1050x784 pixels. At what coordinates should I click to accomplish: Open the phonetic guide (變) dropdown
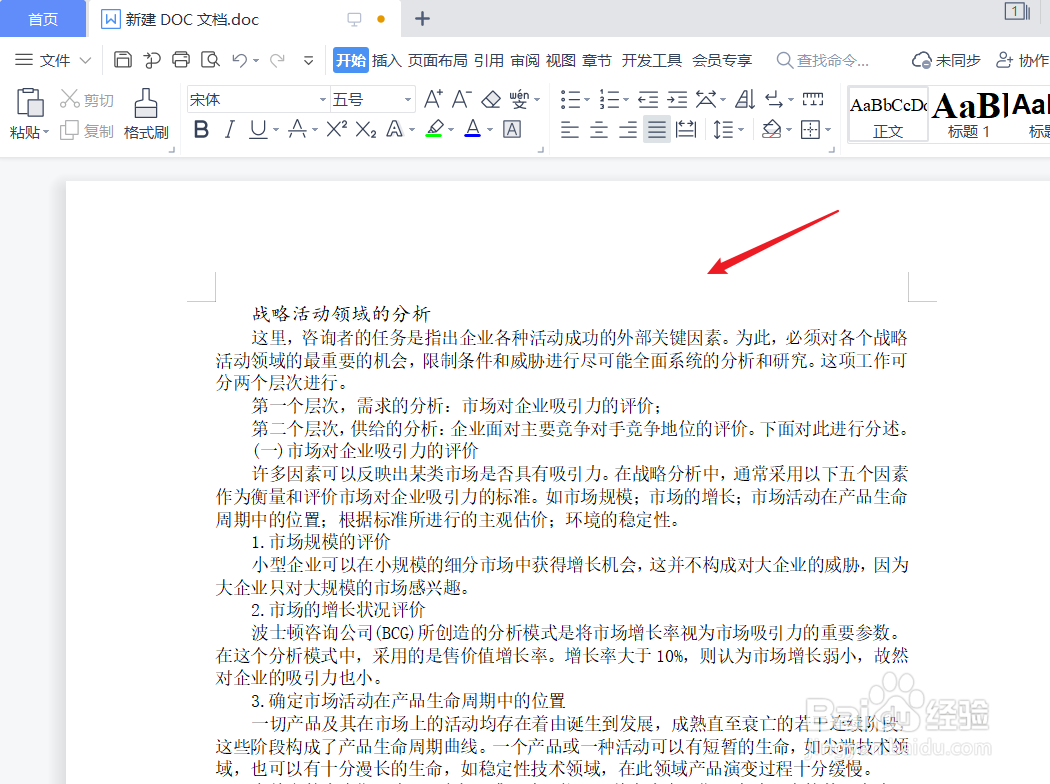537,100
